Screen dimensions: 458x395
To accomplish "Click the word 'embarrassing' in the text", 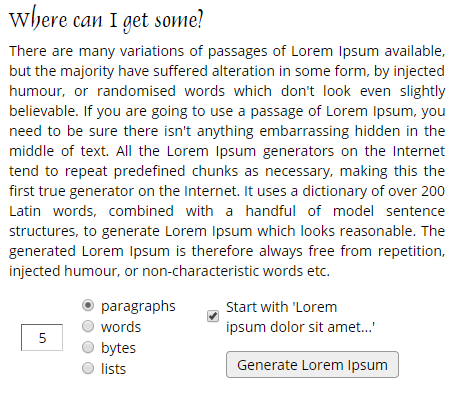I will coord(304,131).
